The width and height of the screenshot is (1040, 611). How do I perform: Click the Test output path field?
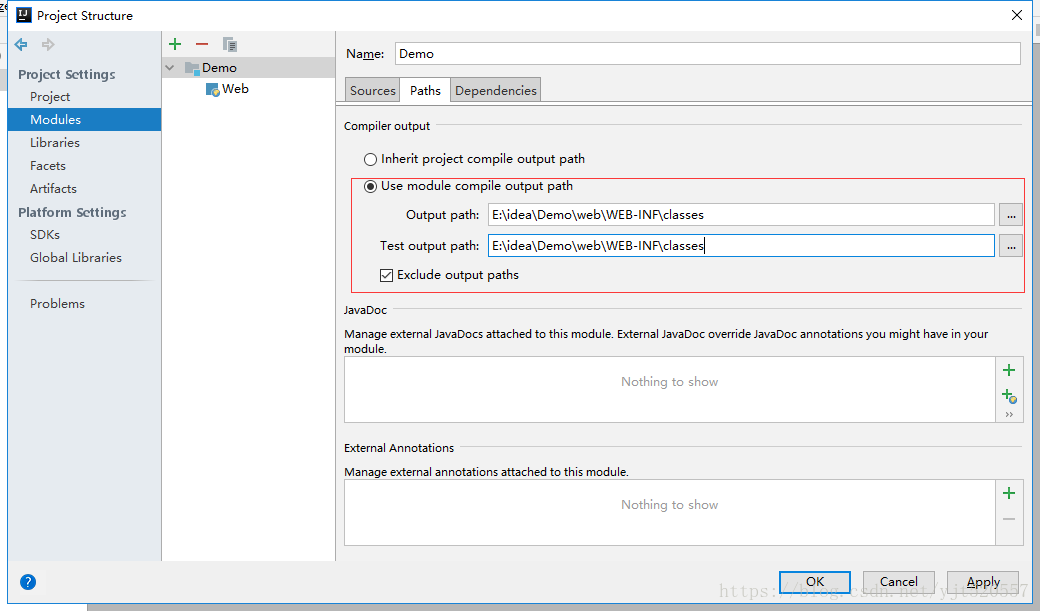(742, 246)
